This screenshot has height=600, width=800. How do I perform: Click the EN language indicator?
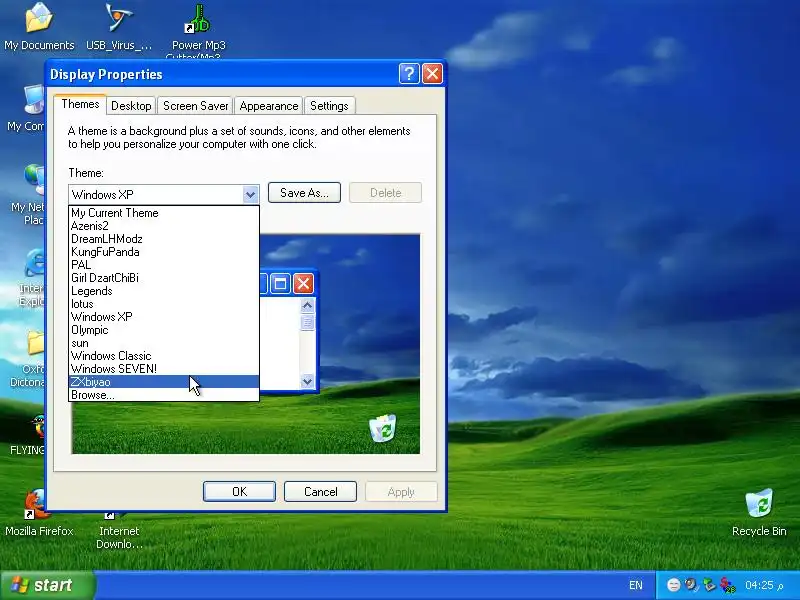point(636,585)
